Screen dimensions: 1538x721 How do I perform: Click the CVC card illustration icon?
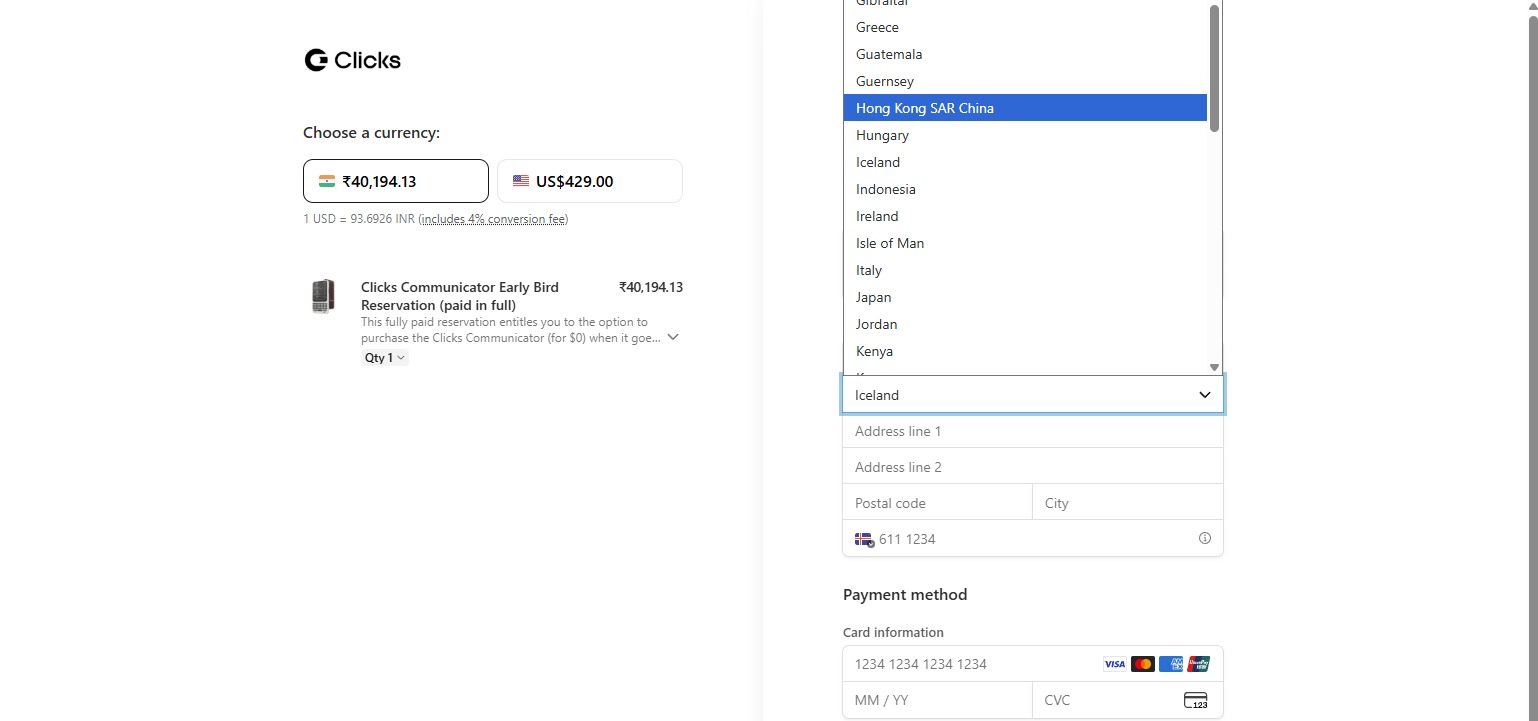[x=1195, y=700]
